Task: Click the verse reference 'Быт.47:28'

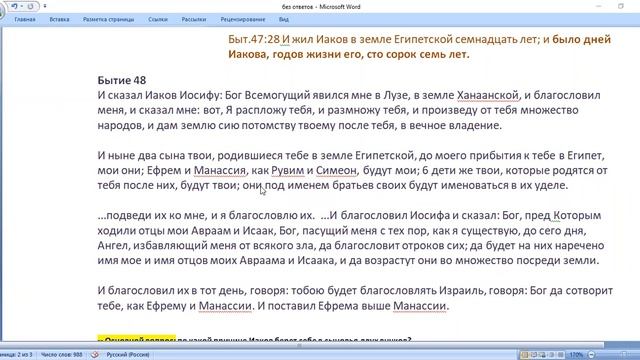Action: pyautogui.click(x=254, y=39)
